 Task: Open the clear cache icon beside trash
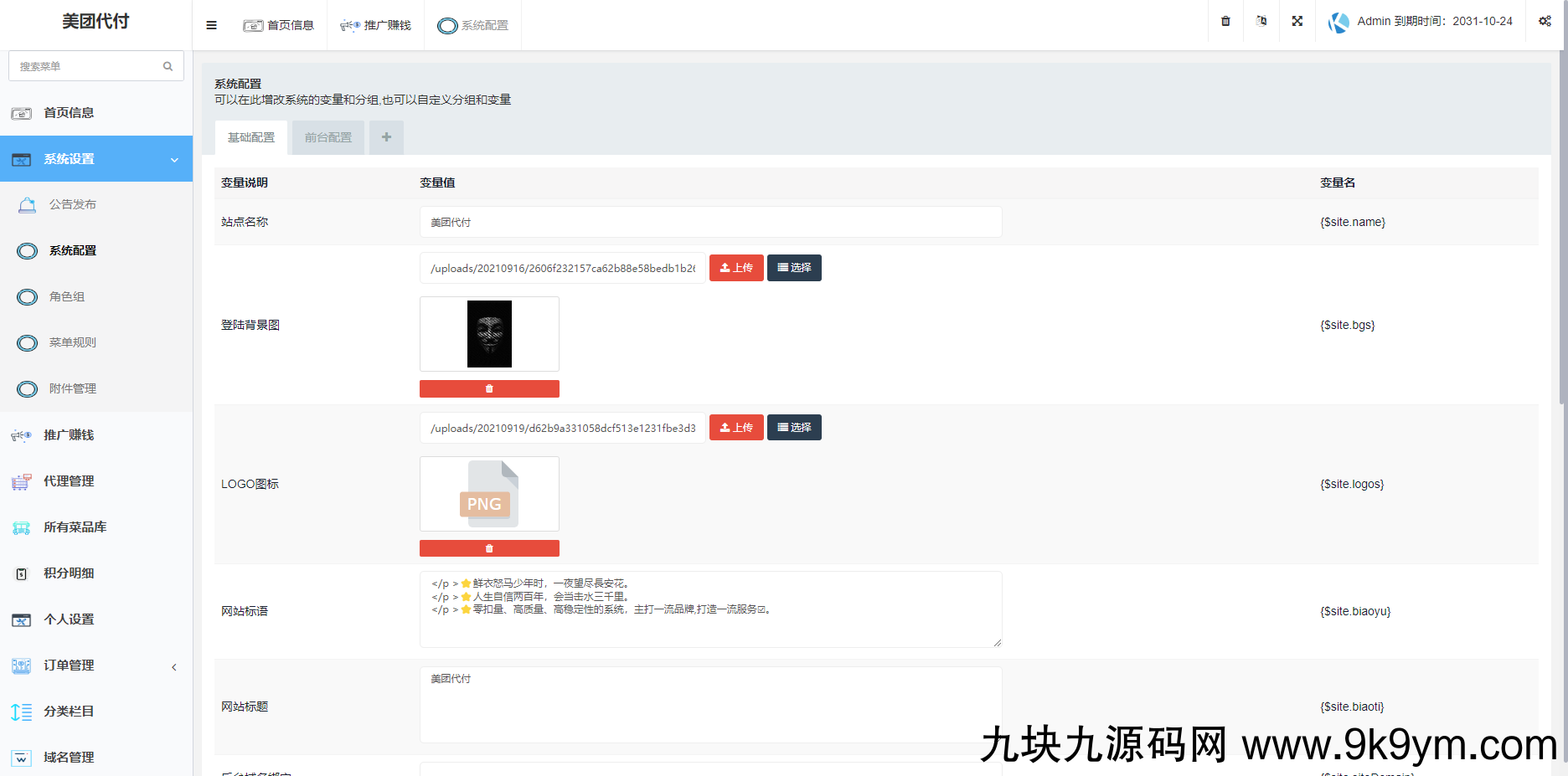pos(1261,21)
